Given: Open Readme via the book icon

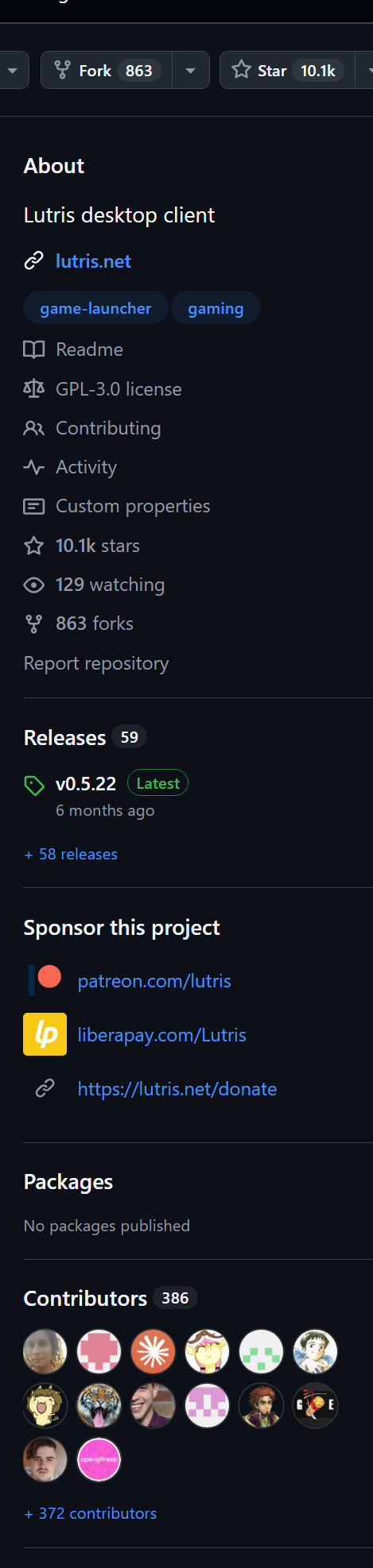Looking at the screenshot, I should pyautogui.click(x=34, y=350).
